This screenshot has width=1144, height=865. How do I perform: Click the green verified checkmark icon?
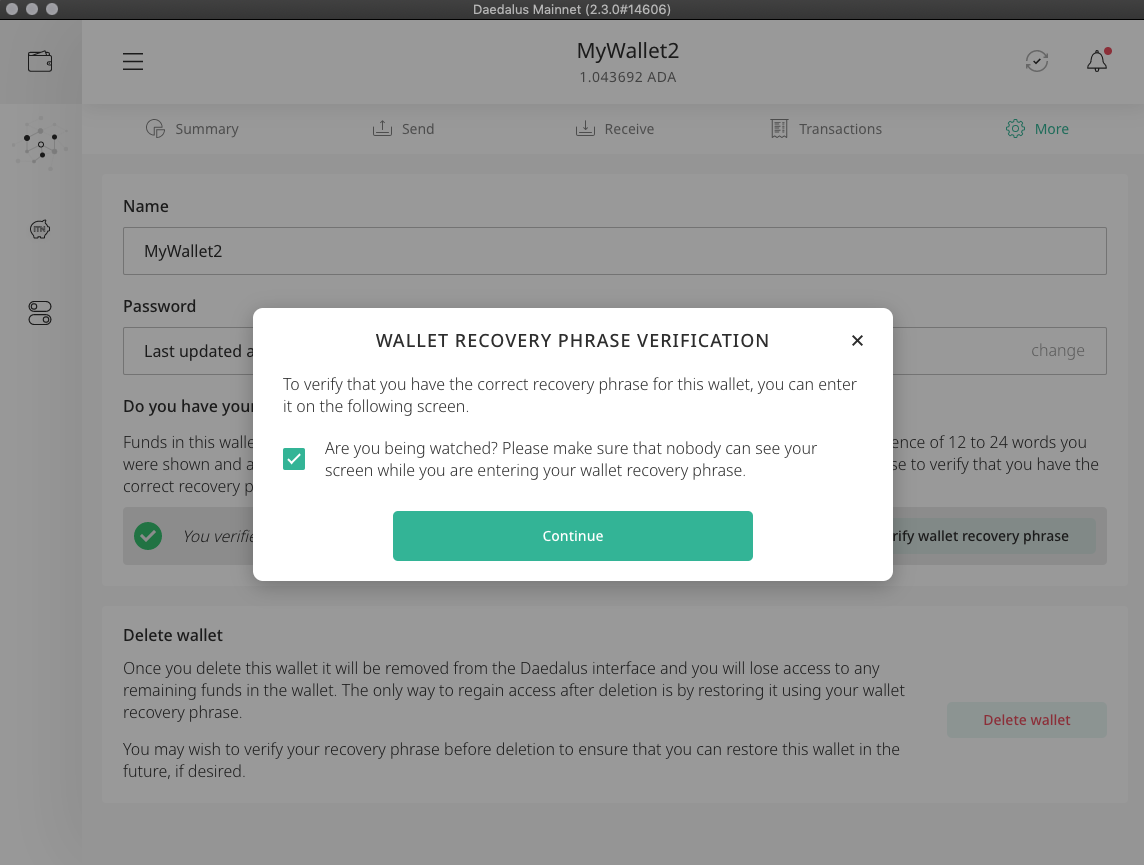[x=148, y=536]
